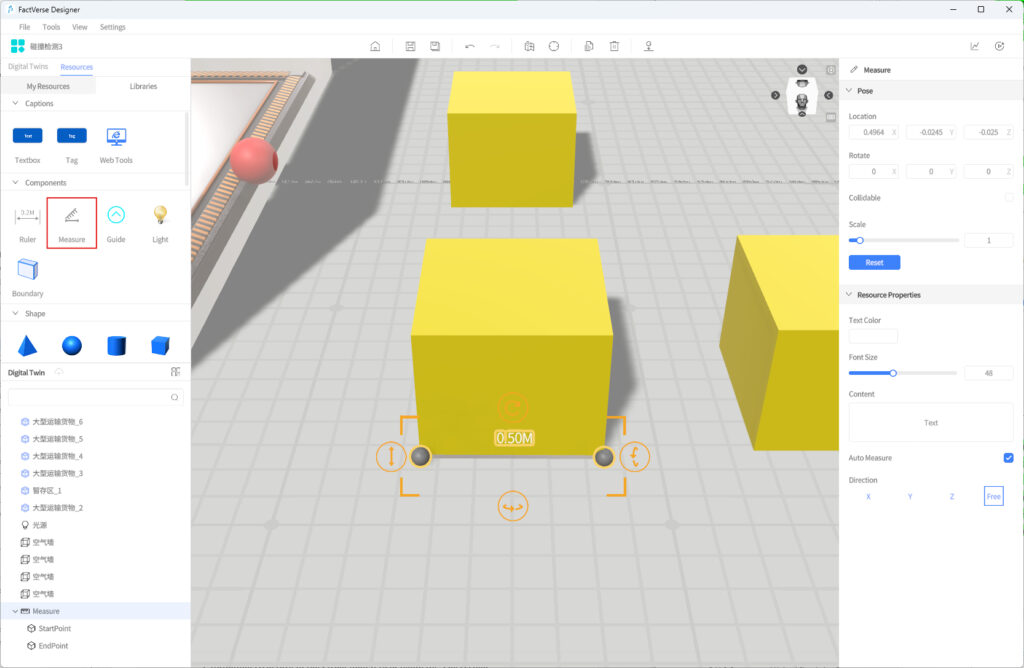1024x668 pixels.
Task: Select EndPoint in the tree
Action: tap(54, 646)
